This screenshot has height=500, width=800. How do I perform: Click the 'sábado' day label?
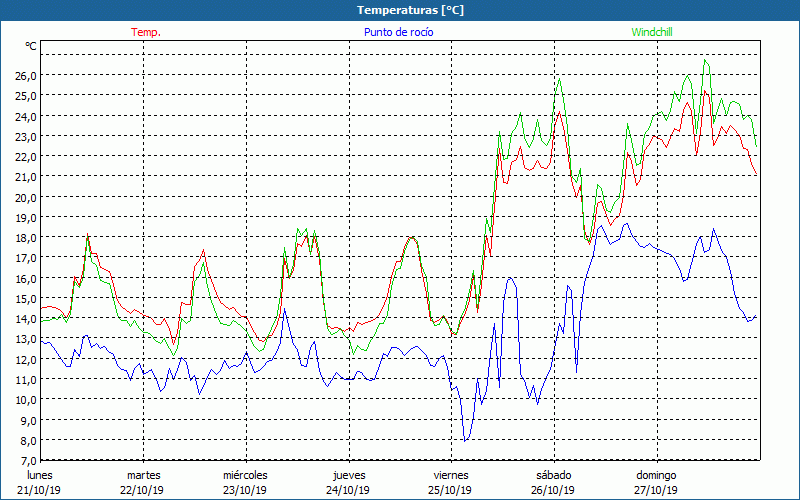click(x=554, y=475)
